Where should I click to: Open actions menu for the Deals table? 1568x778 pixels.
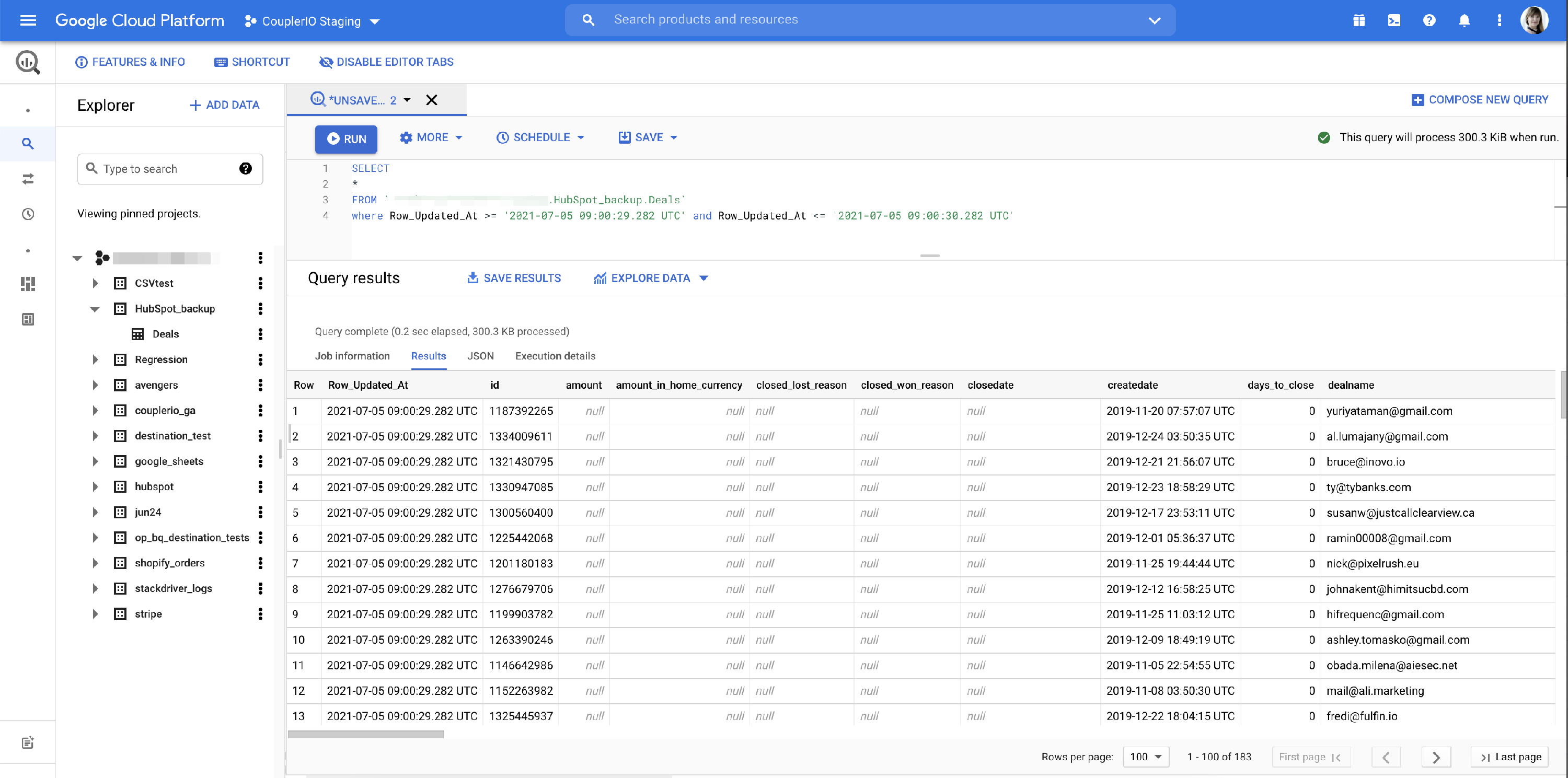pos(260,334)
